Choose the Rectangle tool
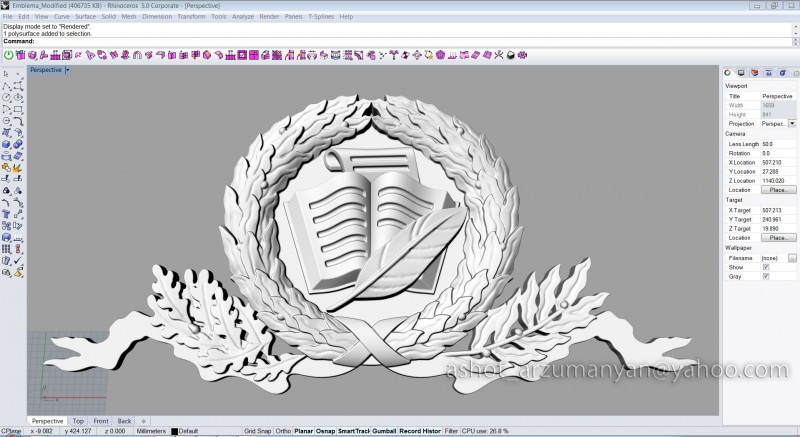Viewport: 800px width, 437px height. point(18,109)
